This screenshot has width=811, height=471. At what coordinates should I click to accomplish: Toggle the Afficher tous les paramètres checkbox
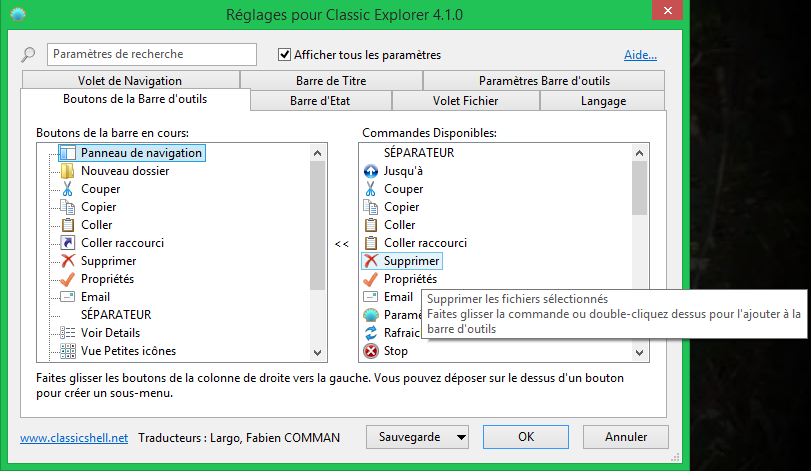(x=284, y=55)
